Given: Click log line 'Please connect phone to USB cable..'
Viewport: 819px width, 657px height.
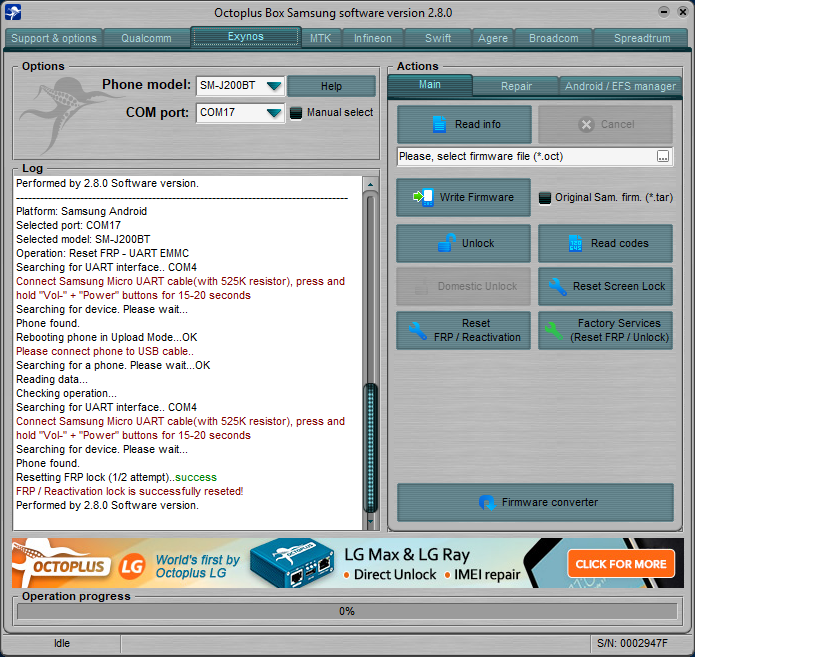Looking at the screenshot, I should coord(105,351).
